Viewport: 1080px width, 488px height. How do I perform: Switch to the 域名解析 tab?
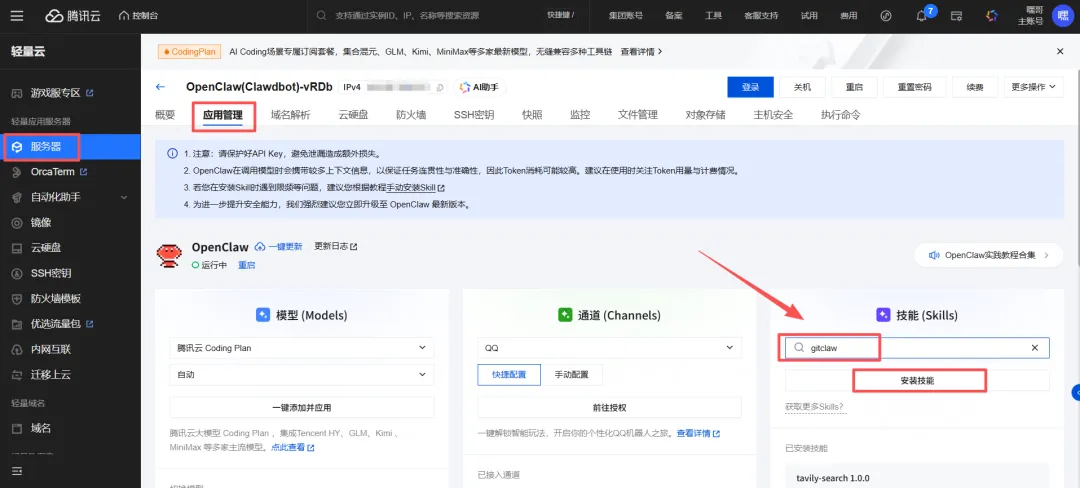[290, 115]
